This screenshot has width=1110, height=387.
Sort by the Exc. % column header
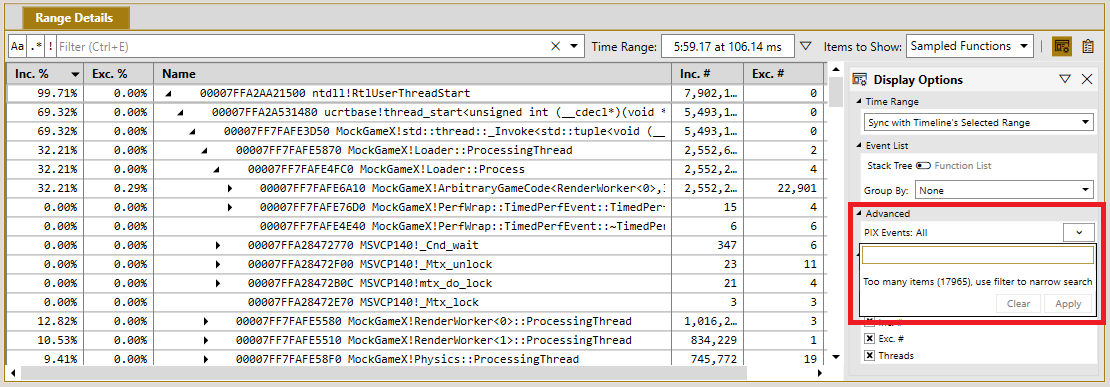[x=118, y=74]
